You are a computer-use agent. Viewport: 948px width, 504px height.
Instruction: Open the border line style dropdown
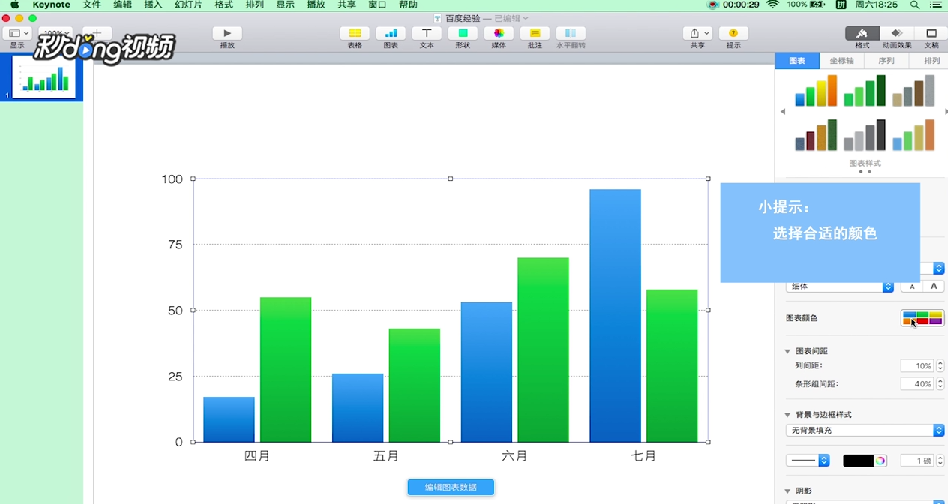pos(808,460)
